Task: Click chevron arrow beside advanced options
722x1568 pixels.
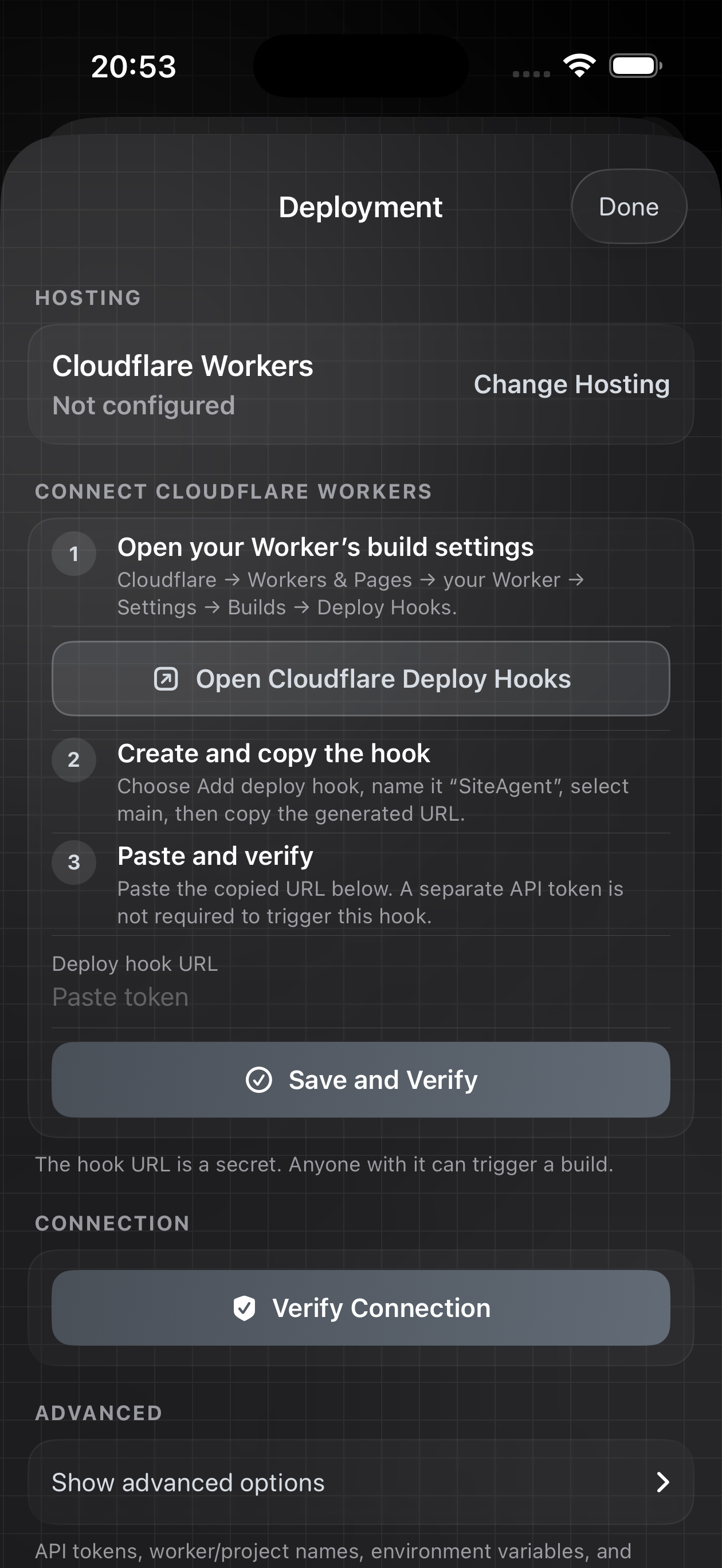Action: click(x=663, y=1482)
